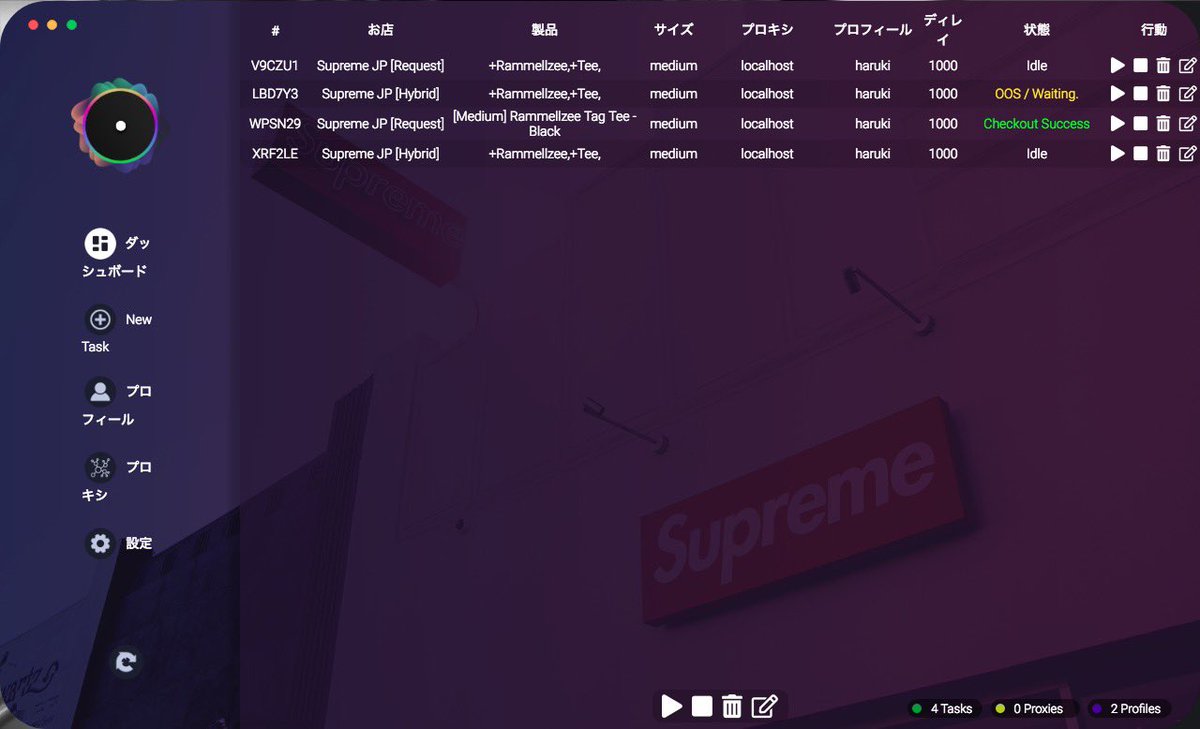Delete task V9CZU1 using its trash icon

(1163, 66)
